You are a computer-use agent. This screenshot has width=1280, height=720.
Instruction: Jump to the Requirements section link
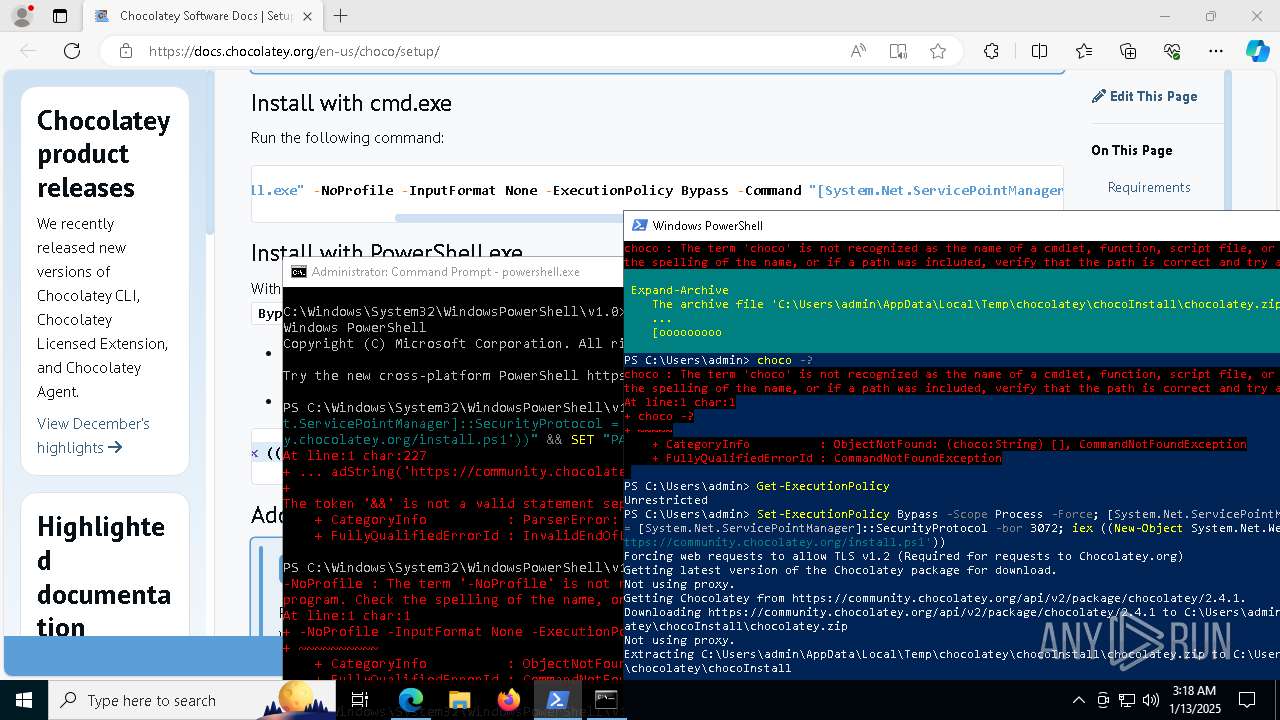click(x=1149, y=187)
